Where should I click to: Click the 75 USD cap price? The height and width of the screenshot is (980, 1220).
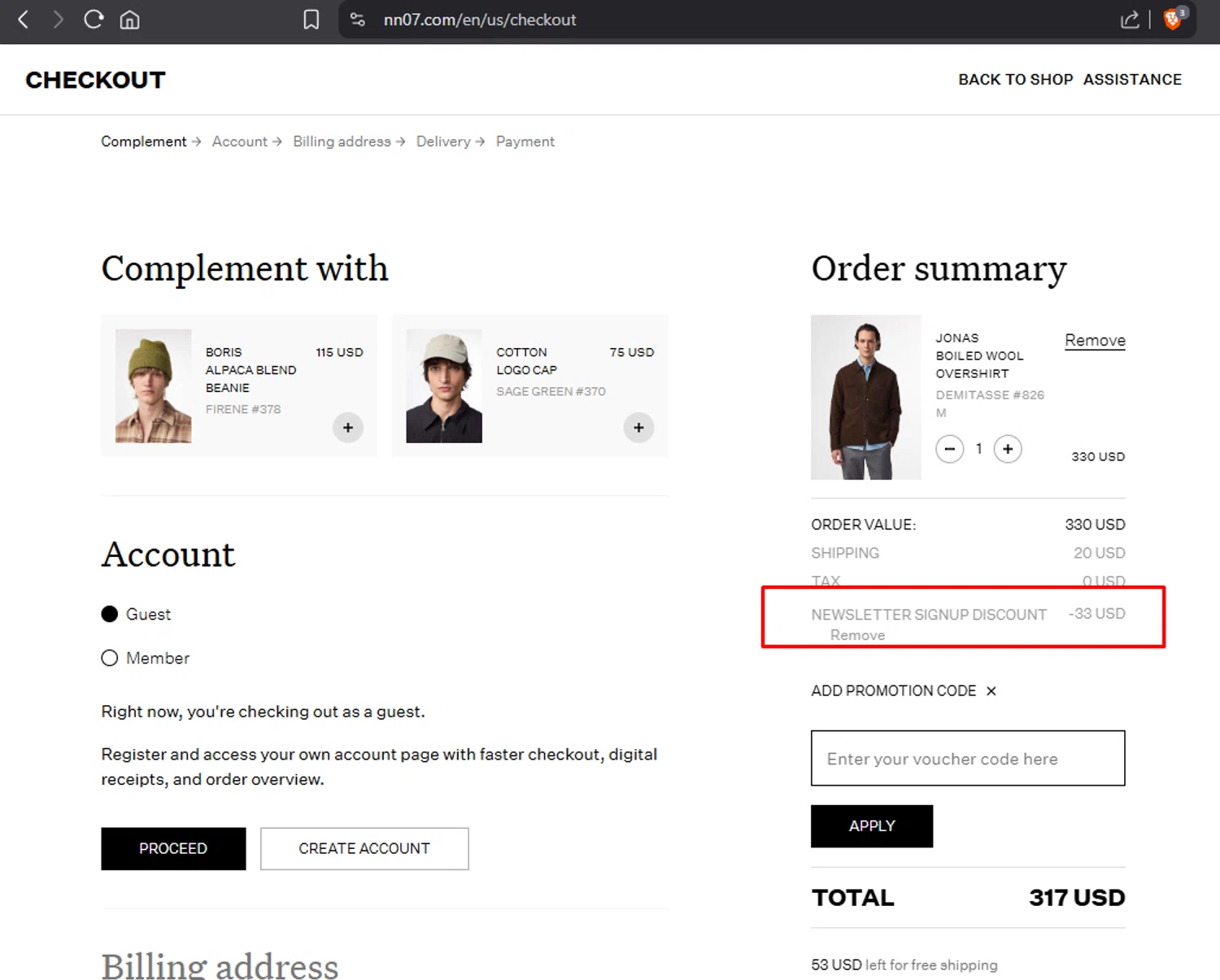click(632, 352)
